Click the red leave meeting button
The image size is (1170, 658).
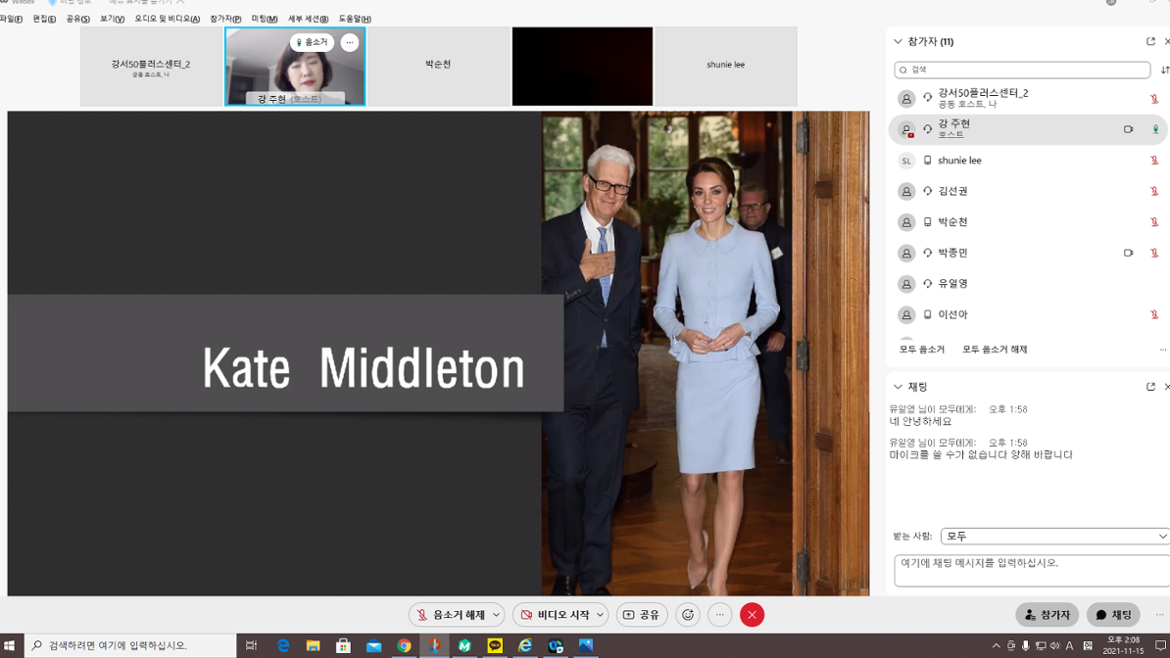tap(752, 615)
